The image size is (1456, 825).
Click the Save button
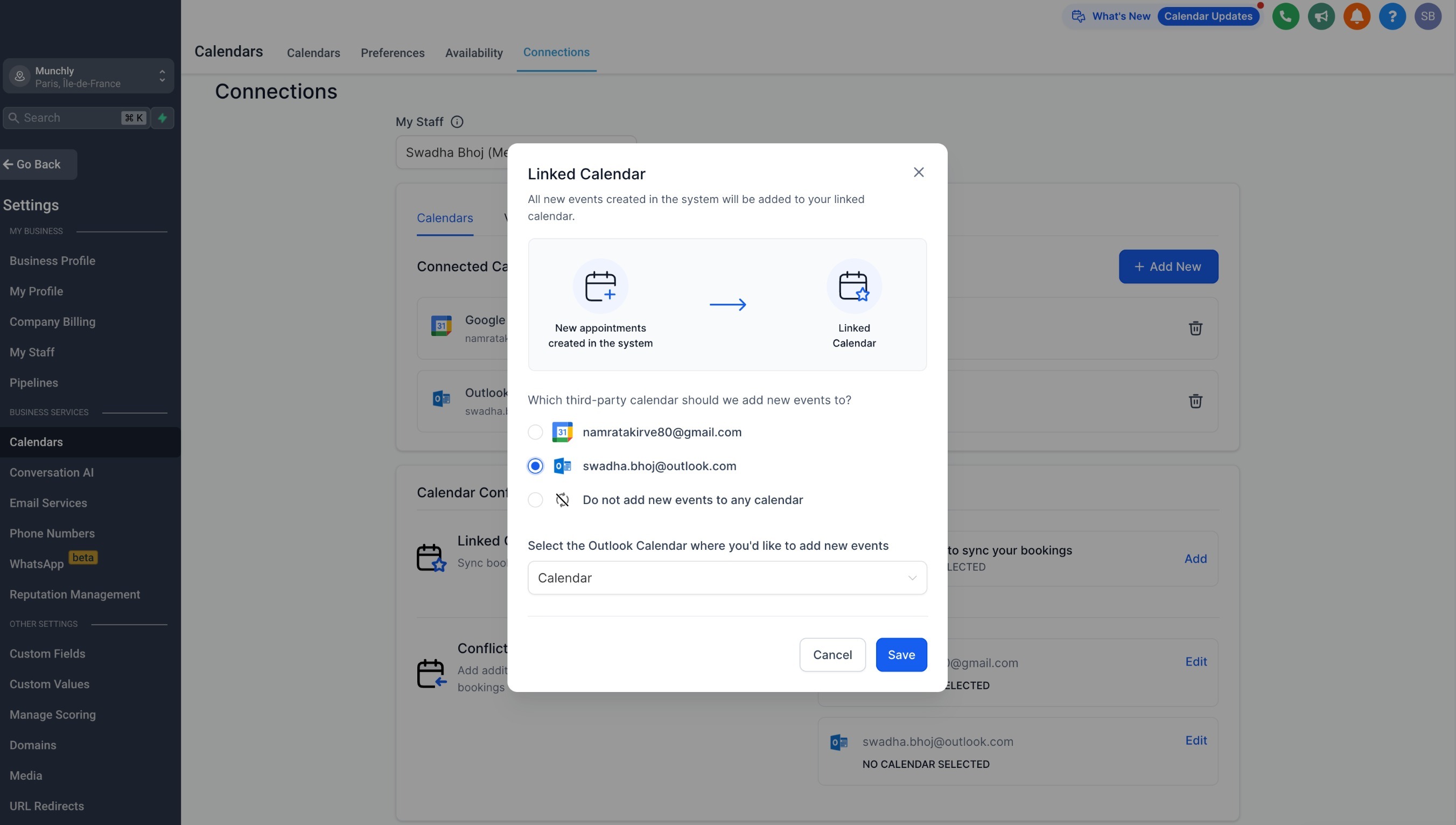[x=901, y=655]
